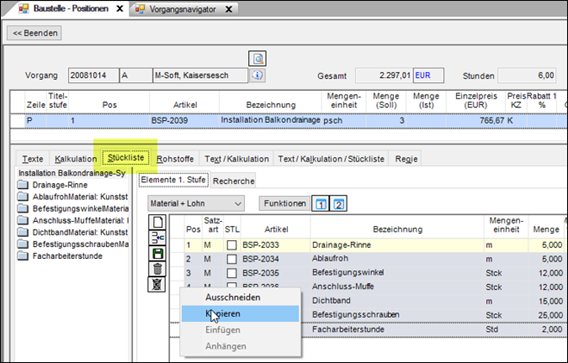Toggle STL checkbox for BSP-2033
This screenshot has height=363, width=568.
pyautogui.click(x=231, y=245)
